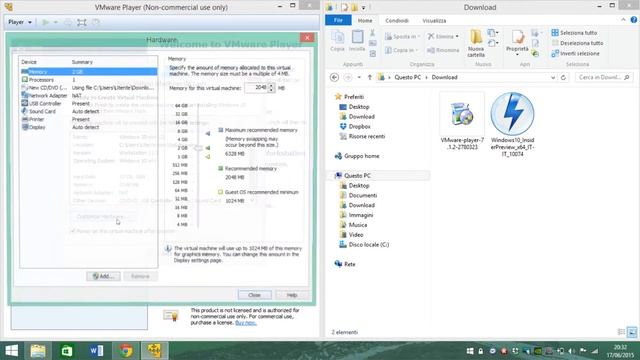Click the Incolla ribbon icon
Screen dimensions: 640x360
[x=357, y=41]
